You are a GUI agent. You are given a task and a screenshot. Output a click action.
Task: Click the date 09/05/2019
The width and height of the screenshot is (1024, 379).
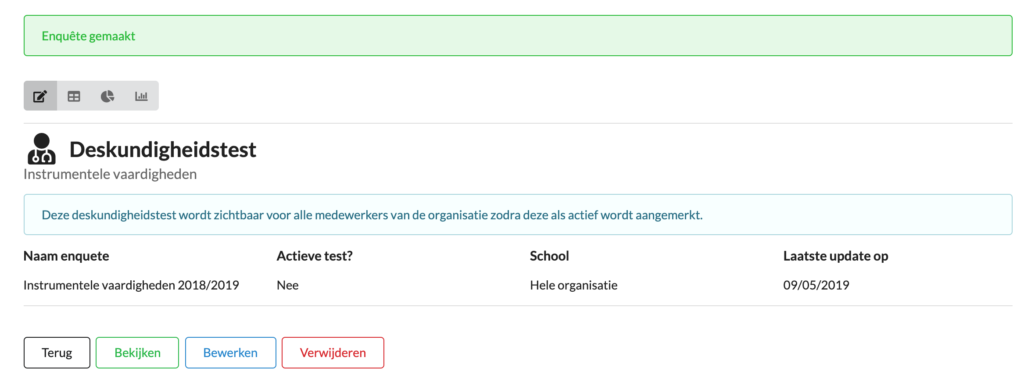point(815,285)
